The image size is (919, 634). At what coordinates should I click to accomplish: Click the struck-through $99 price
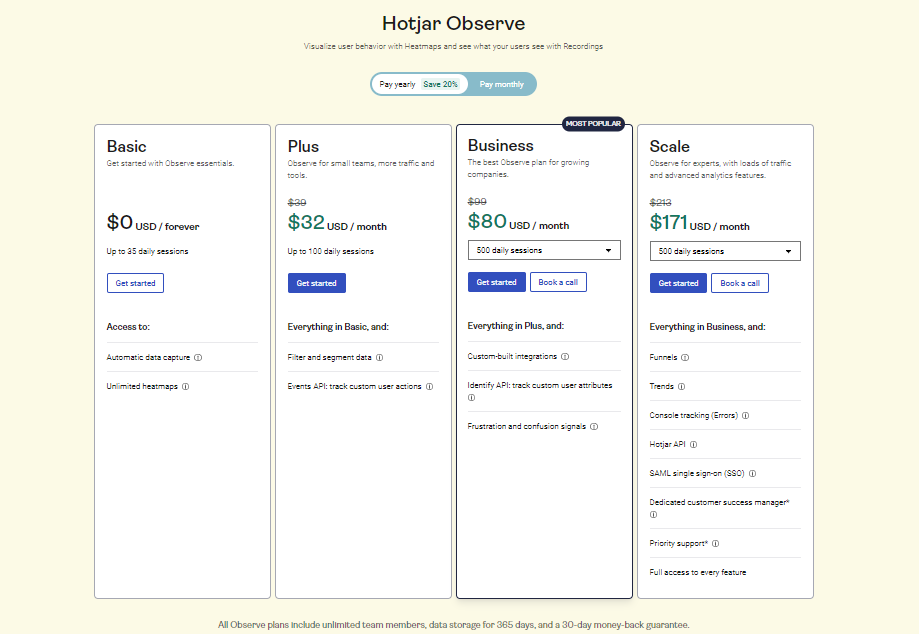pos(477,202)
